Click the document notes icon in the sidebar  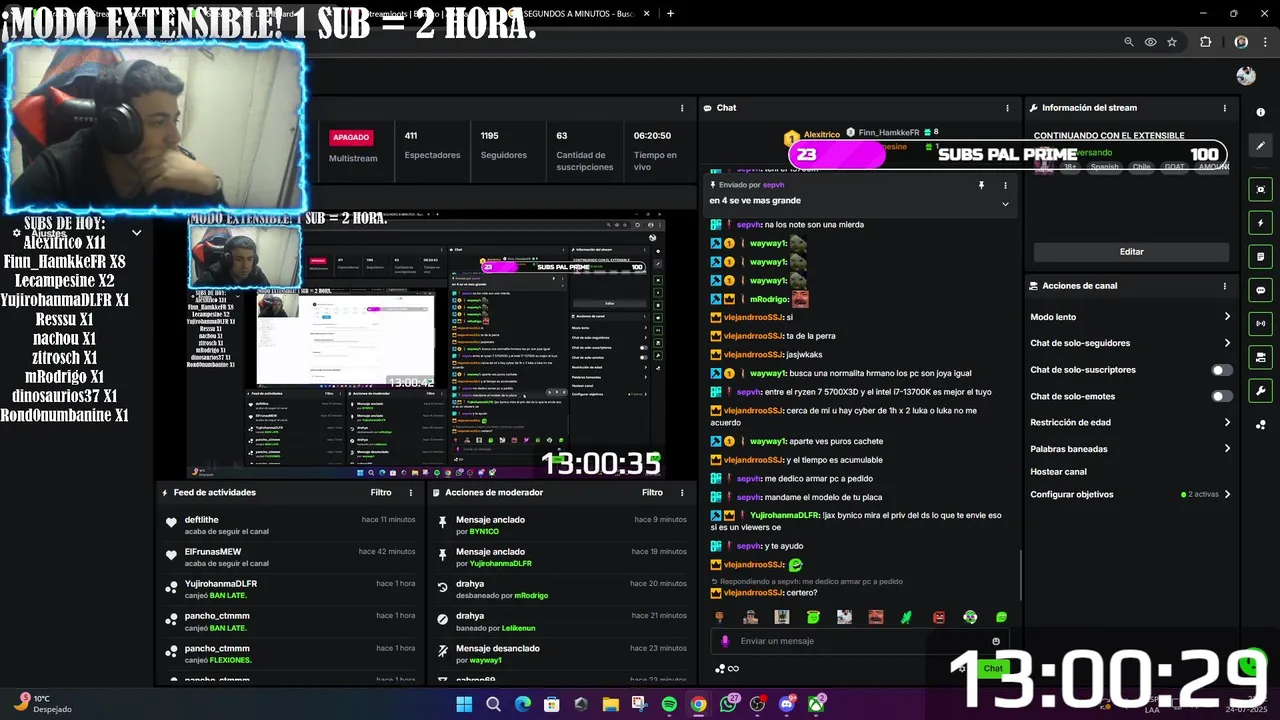[x=1260, y=257]
